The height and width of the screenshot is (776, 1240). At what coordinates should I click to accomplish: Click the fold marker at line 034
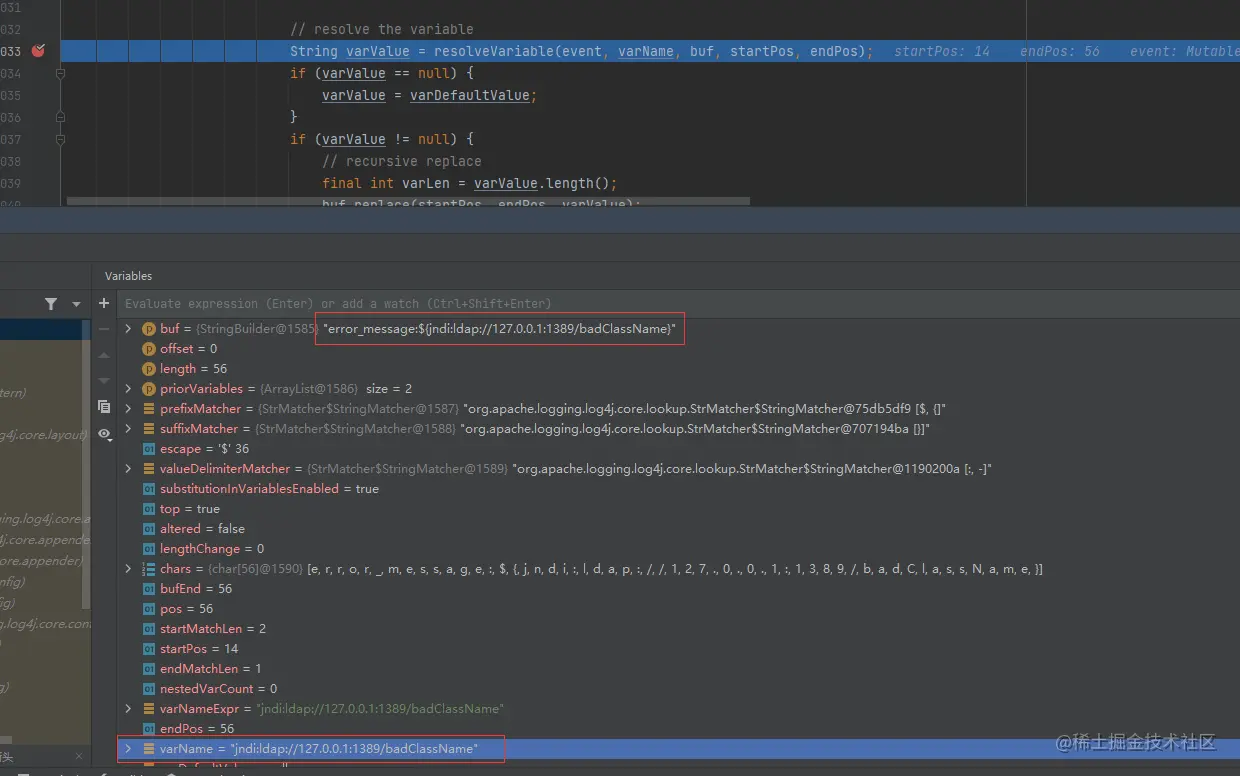pyautogui.click(x=61, y=74)
